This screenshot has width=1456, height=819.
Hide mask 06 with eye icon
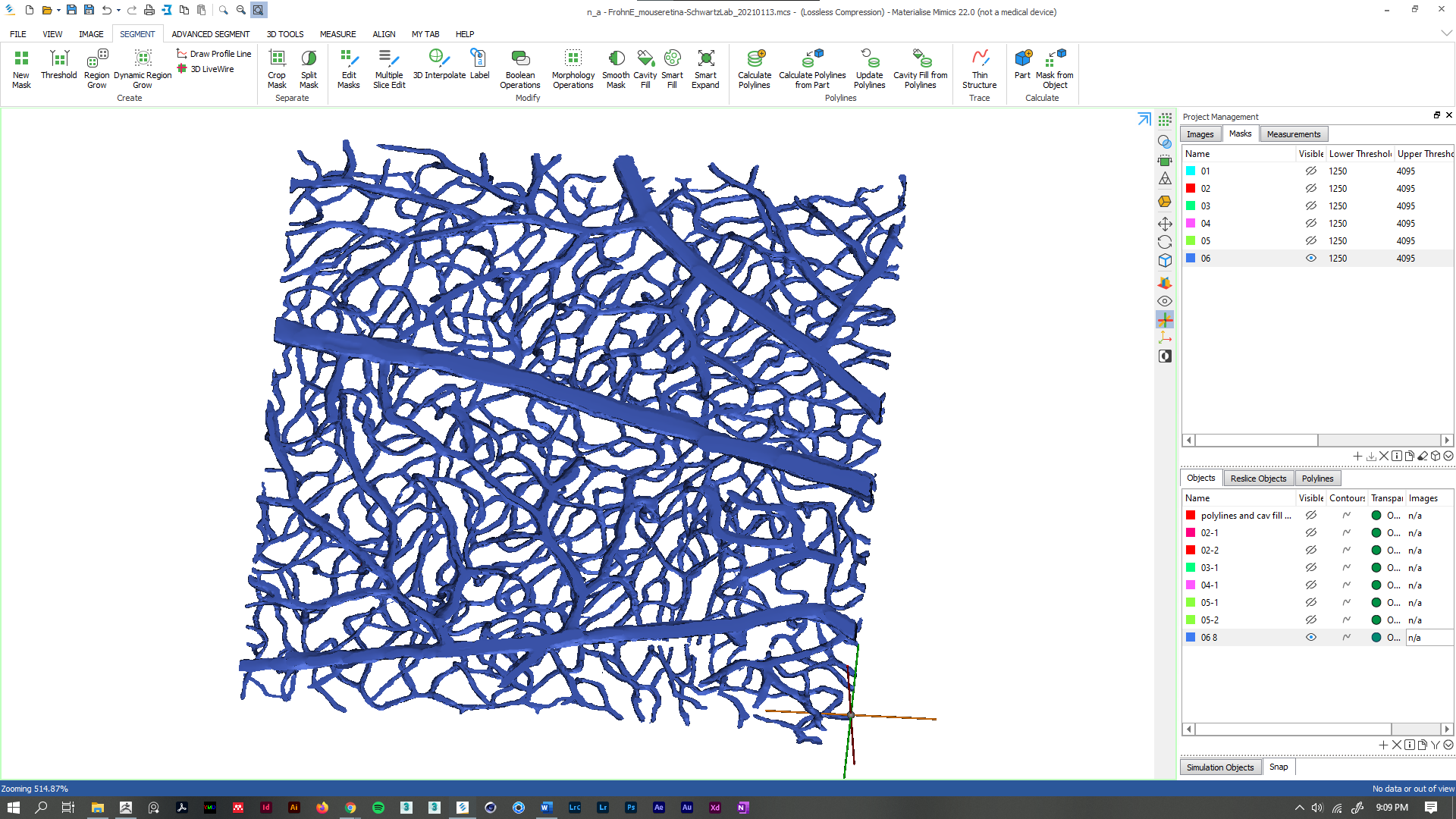click(1310, 259)
